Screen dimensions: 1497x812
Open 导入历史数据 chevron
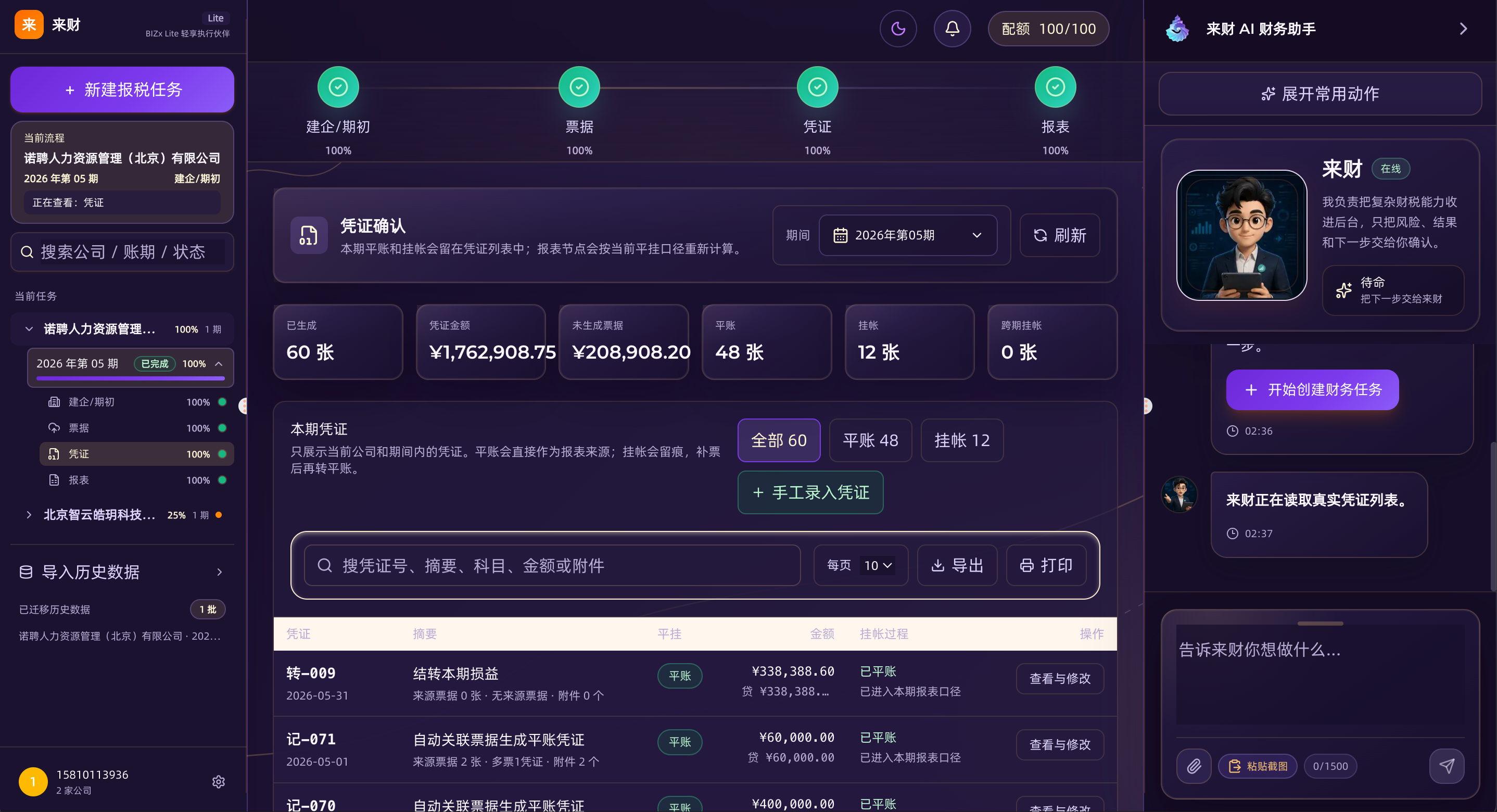[x=219, y=572]
